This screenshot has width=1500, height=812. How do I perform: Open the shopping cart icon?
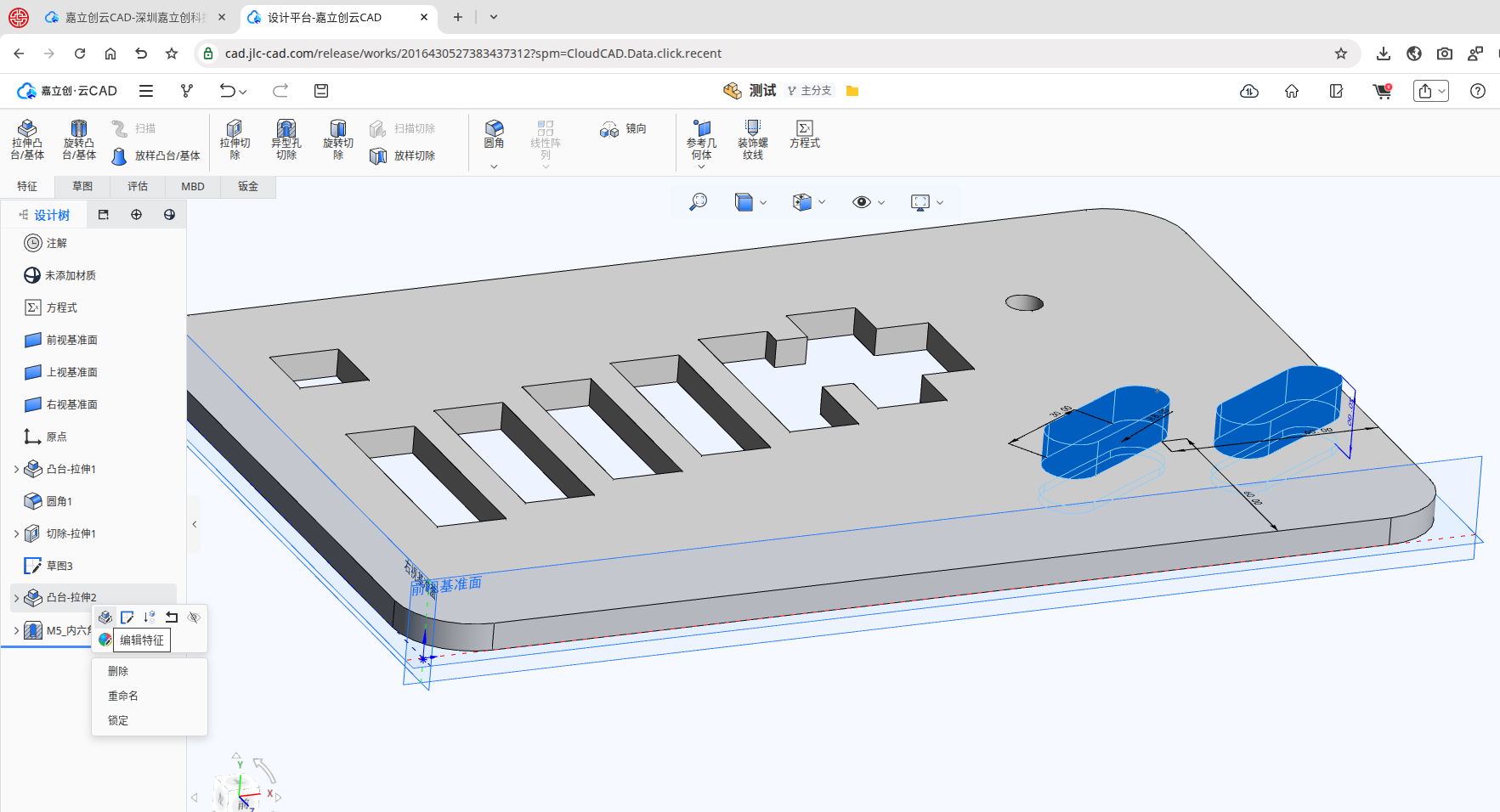[1383, 91]
